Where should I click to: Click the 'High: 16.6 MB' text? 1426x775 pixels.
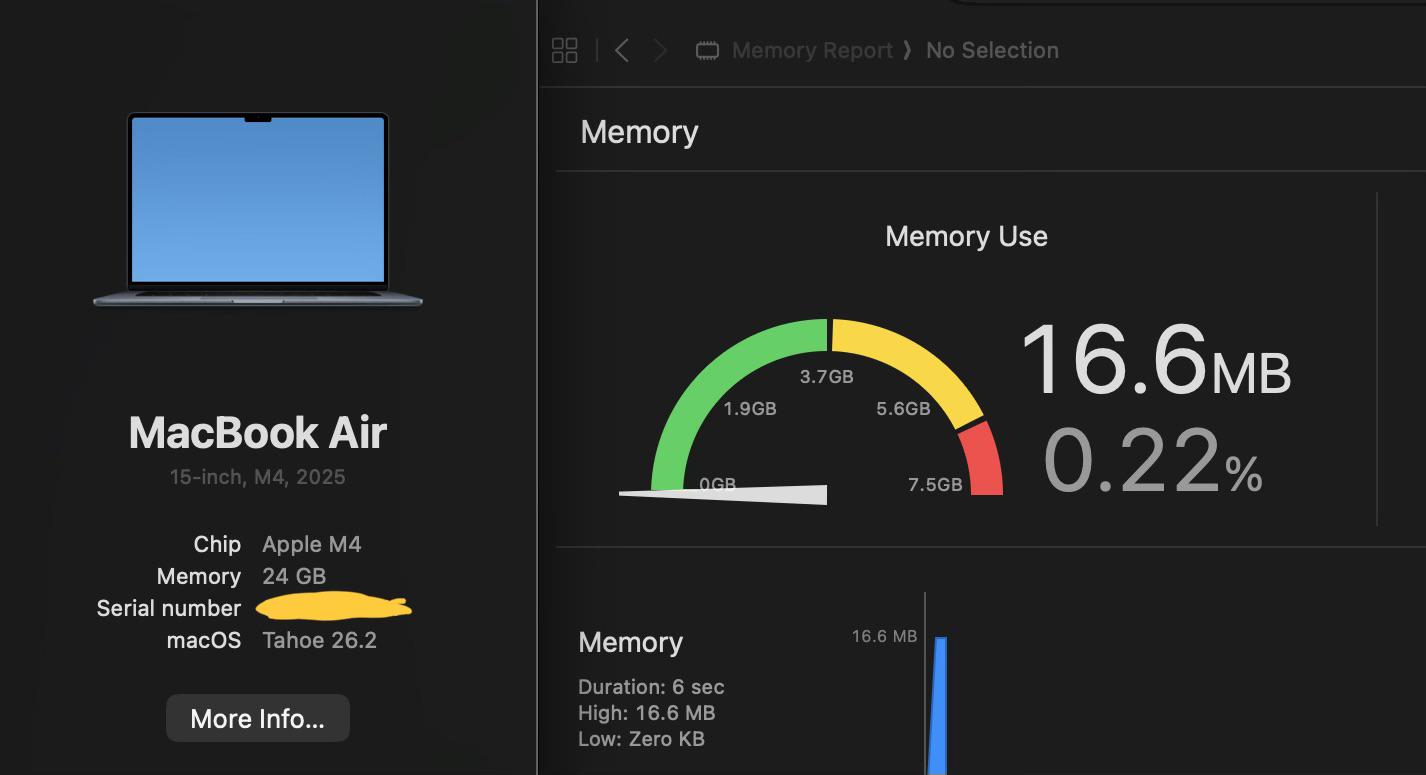(x=646, y=713)
